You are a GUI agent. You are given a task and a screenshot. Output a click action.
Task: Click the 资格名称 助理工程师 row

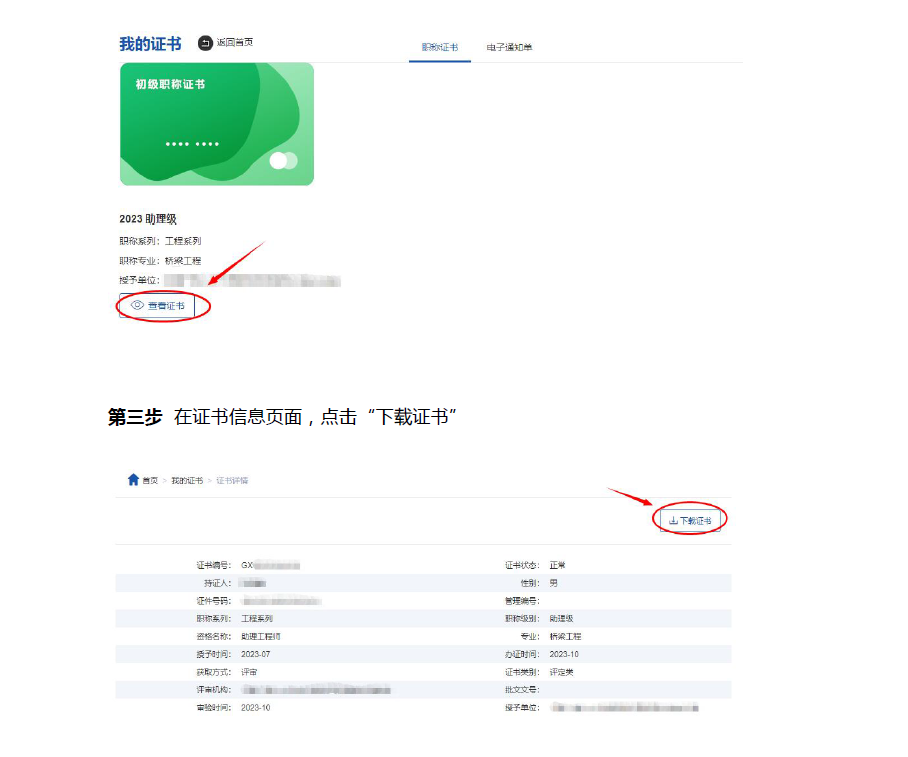click(x=262, y=636)
